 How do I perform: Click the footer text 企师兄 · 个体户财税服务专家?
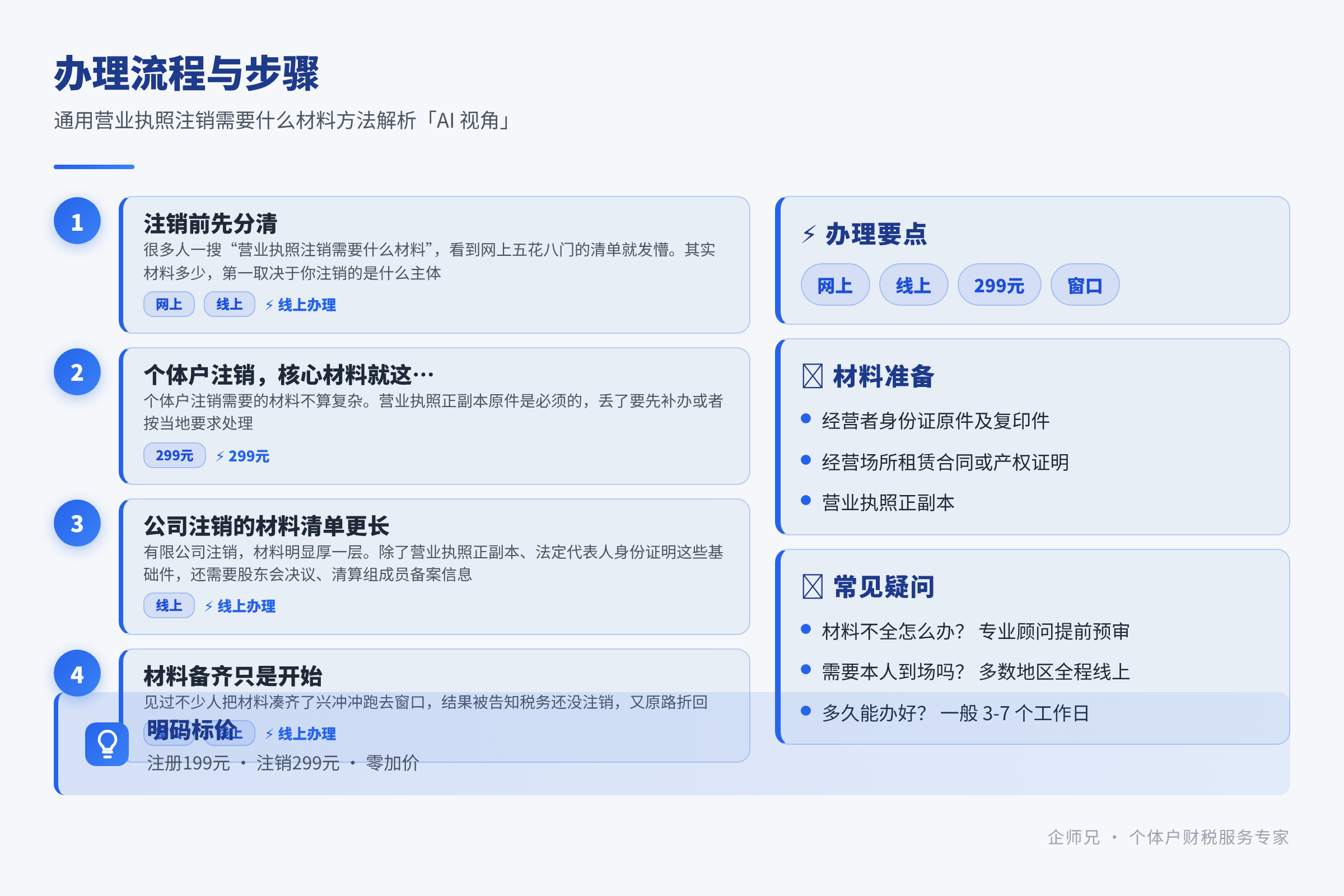pyautogui.click(x=1168, y=837)
